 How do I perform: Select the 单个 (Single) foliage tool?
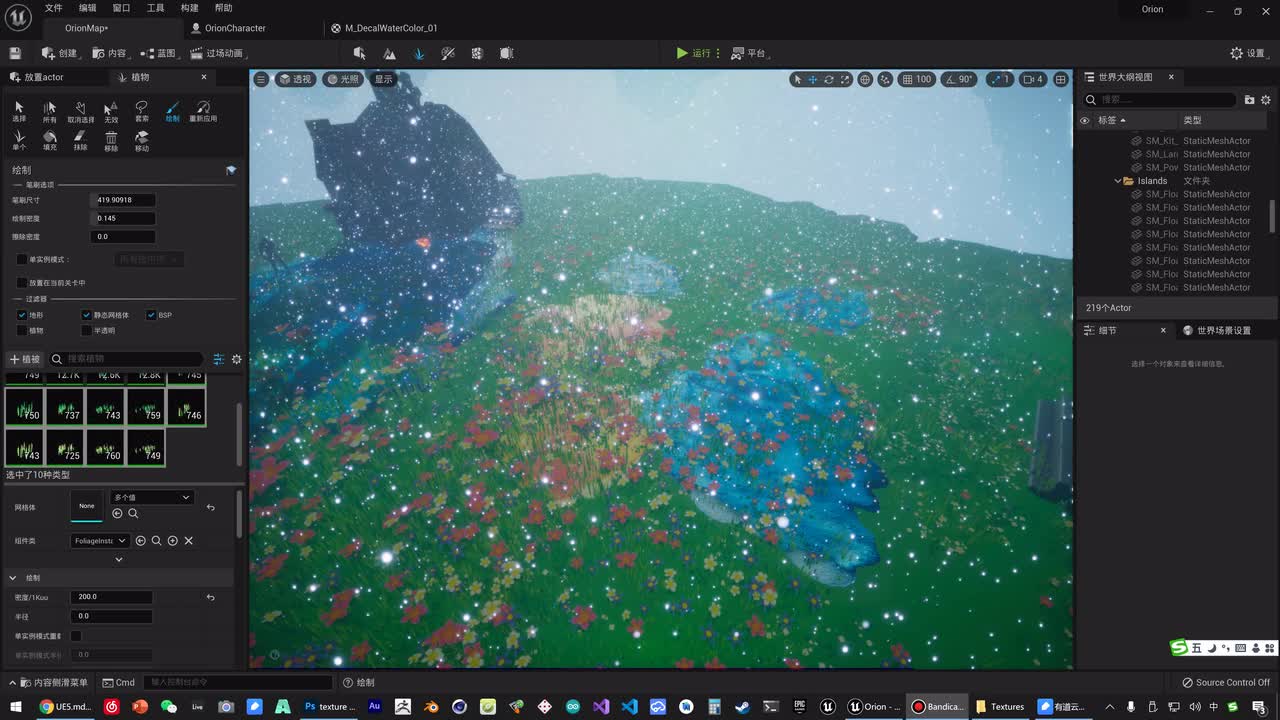tap(19, 141)
